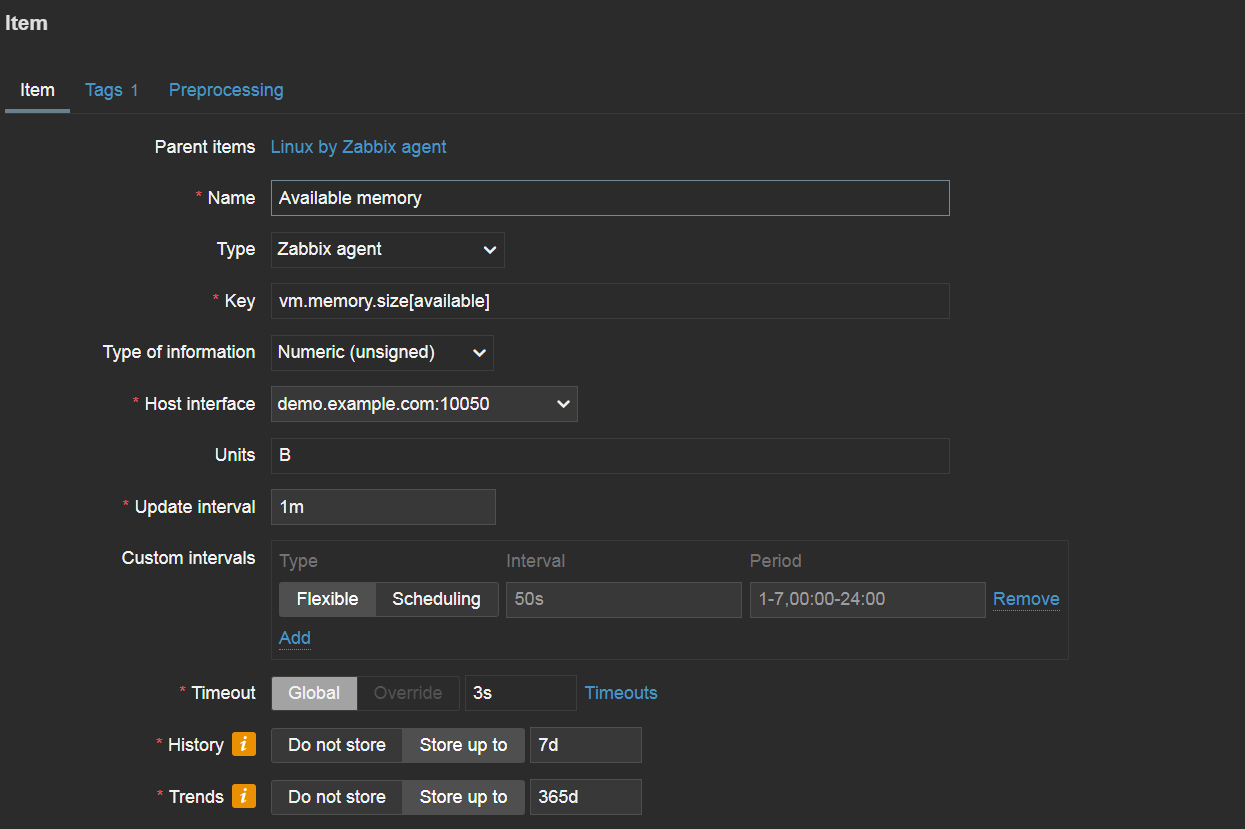Click the Name field containing Available memory

coord(610,198)
